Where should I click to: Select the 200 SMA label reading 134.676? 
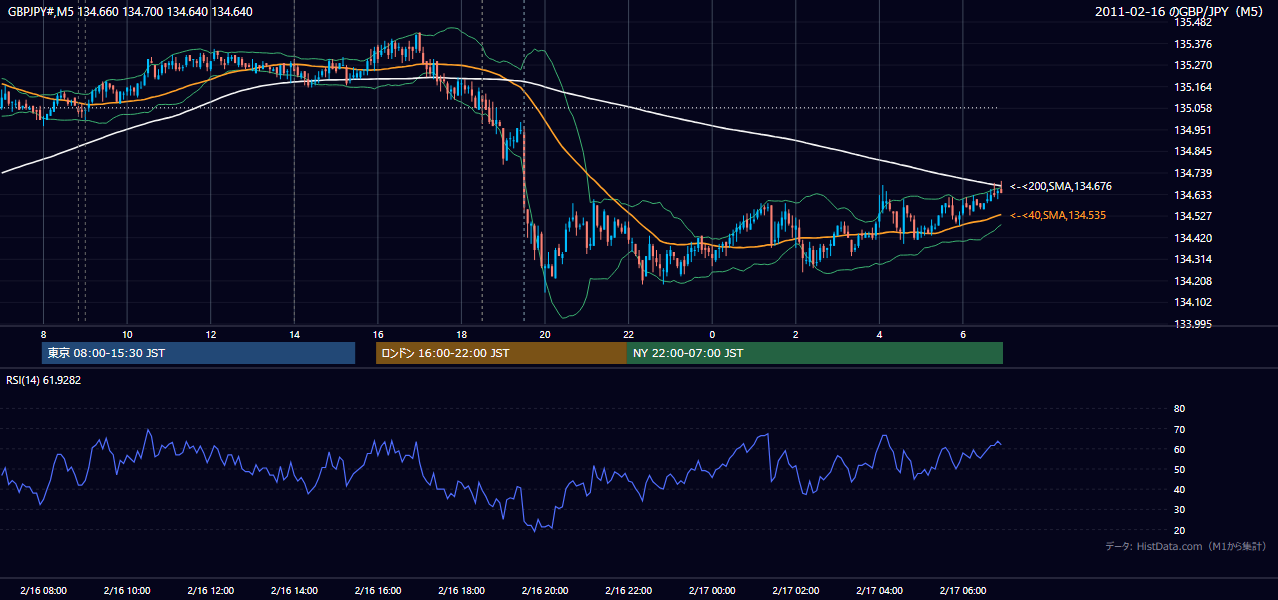pyautogui.click(x=1061, y=186)
